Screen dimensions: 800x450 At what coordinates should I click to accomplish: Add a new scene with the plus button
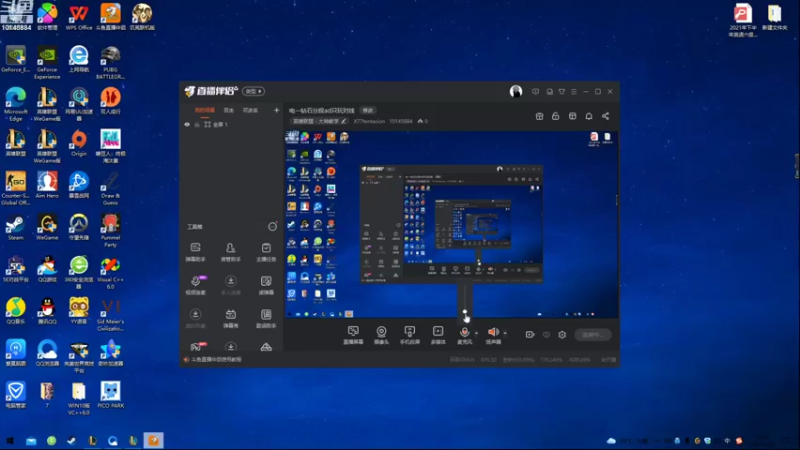277,110
